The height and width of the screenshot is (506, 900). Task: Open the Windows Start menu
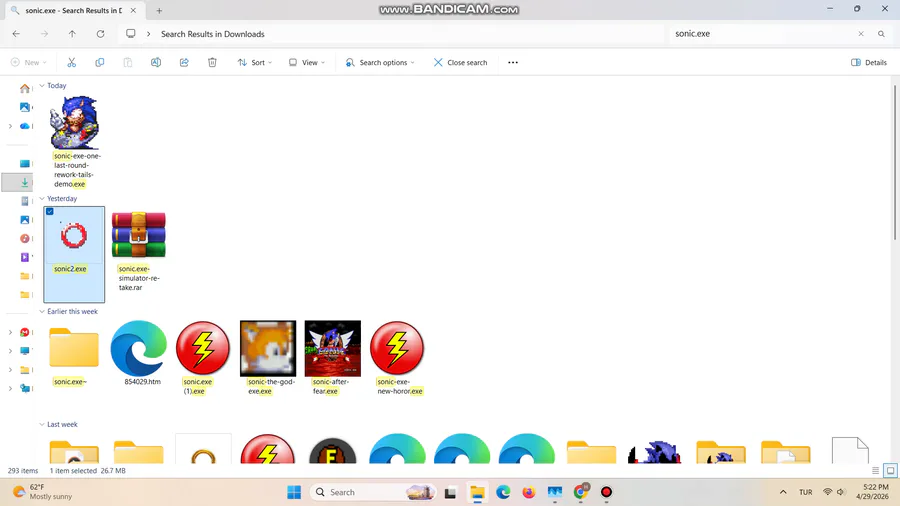pos(294,492)
